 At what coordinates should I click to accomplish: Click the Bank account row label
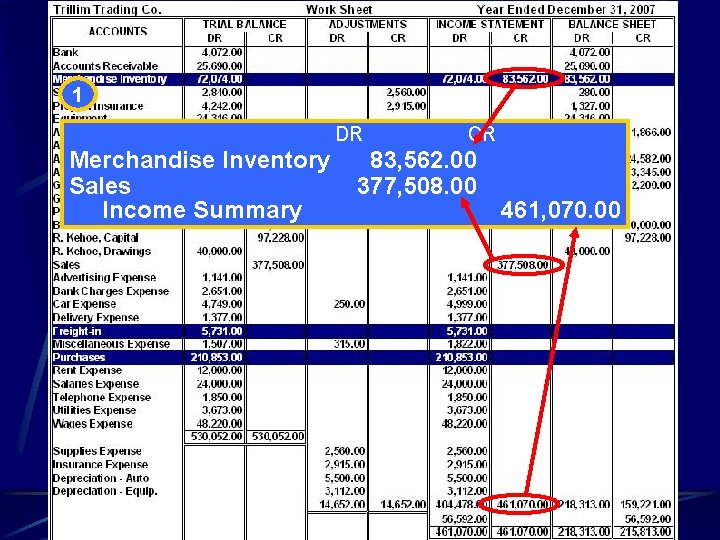[x=66, y=52]
